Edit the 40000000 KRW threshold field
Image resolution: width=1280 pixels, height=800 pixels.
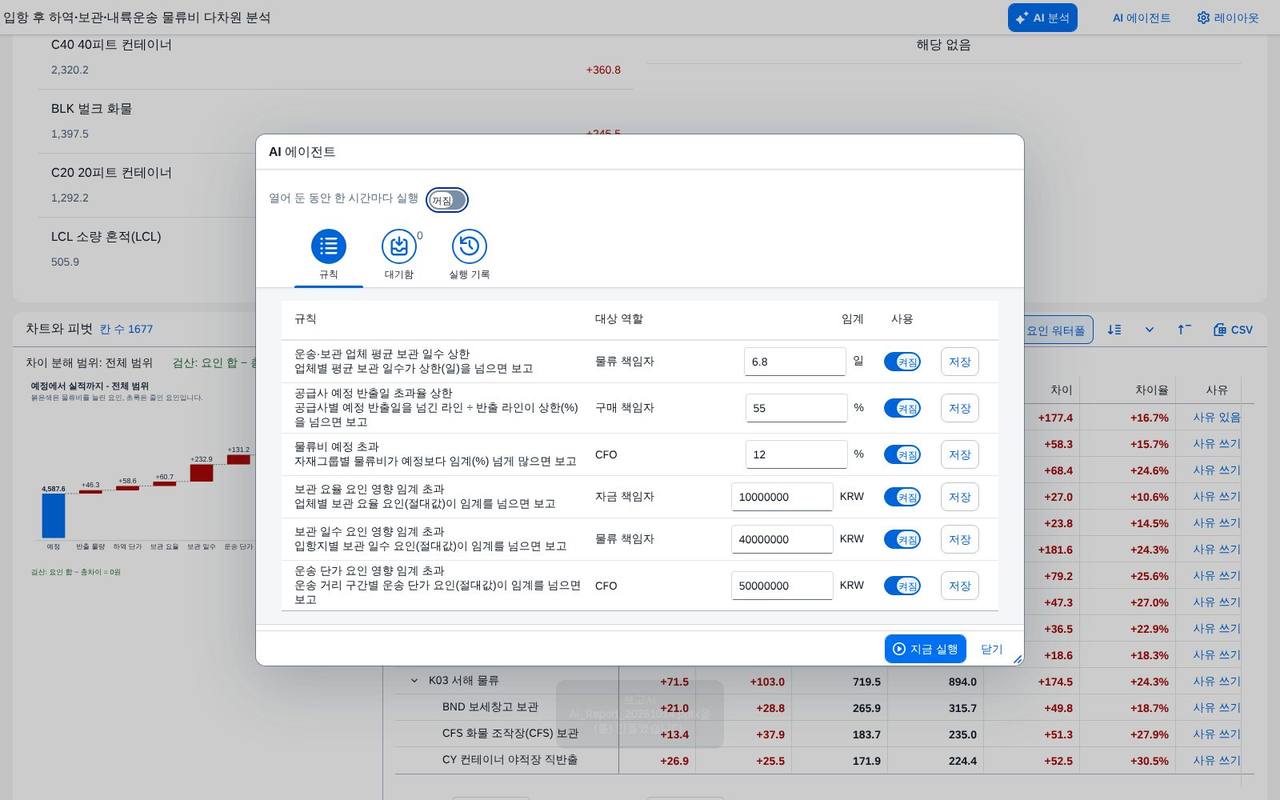782,540
